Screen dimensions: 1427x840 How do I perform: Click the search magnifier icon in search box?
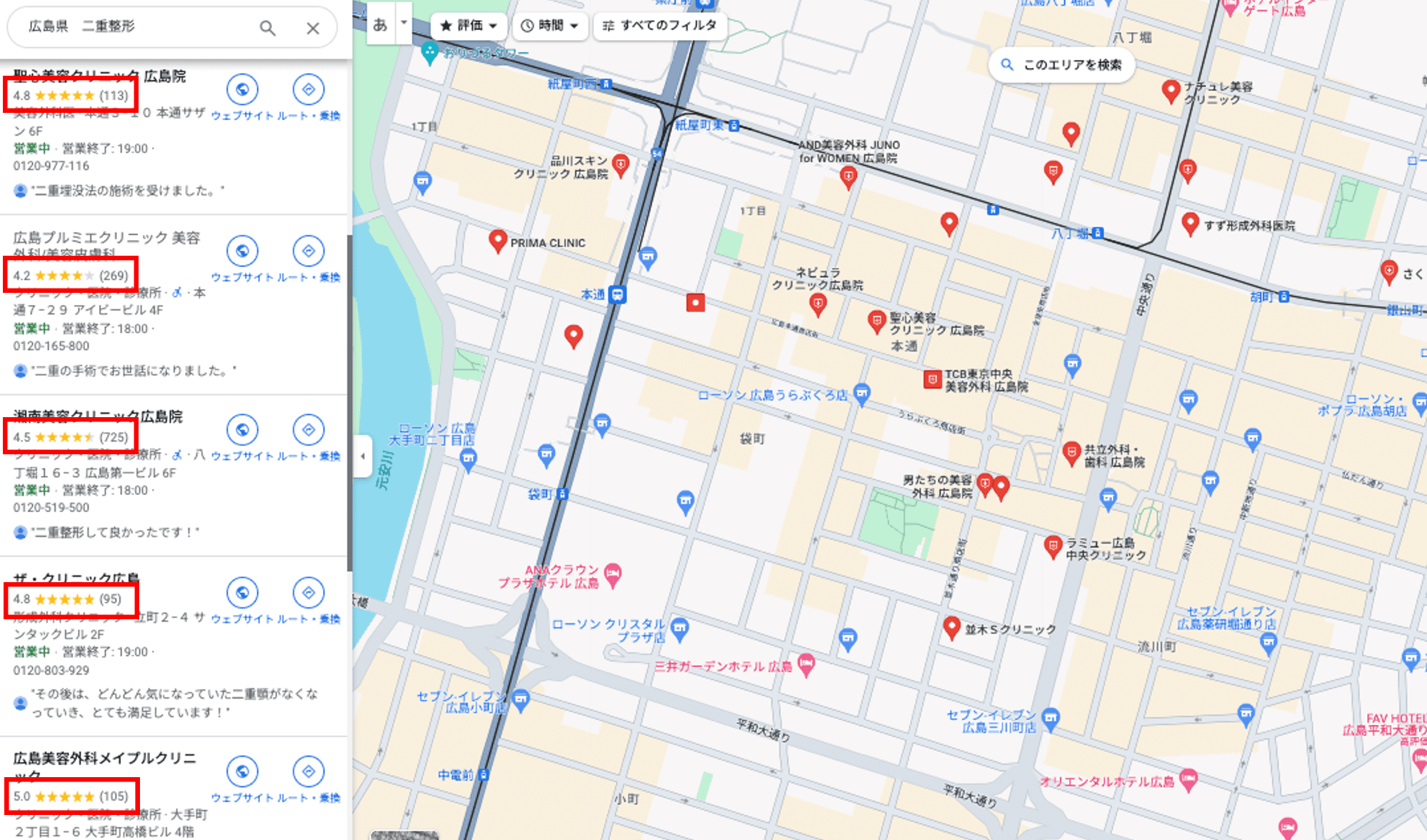pyautogui.click(x=267, y=28)
